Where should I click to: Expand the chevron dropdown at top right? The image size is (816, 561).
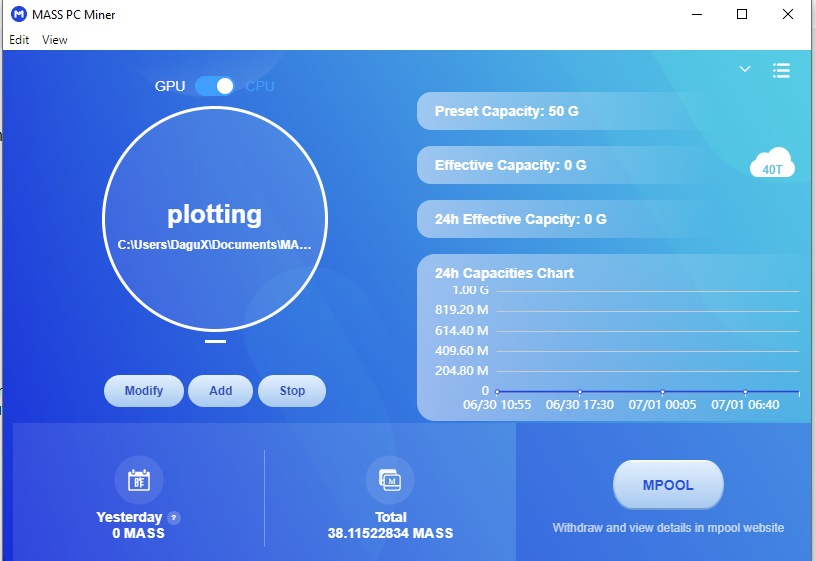744,69
